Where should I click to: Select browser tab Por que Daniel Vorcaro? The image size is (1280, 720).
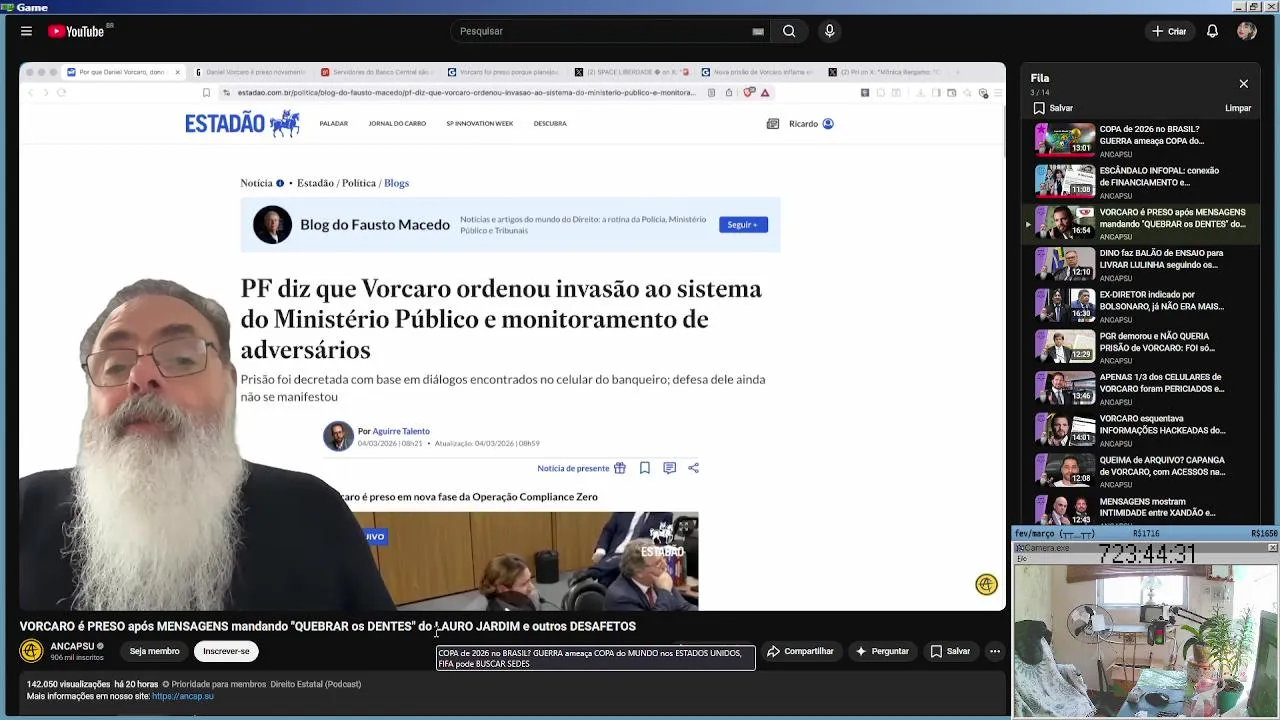[122, 72]
